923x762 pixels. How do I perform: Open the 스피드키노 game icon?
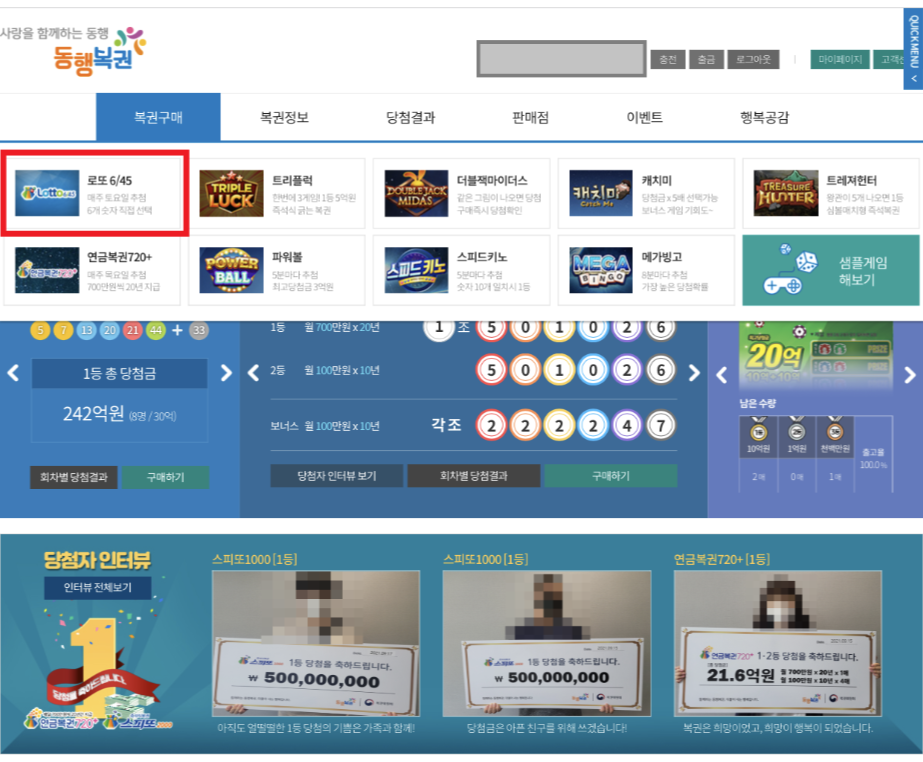pos(416,270)
